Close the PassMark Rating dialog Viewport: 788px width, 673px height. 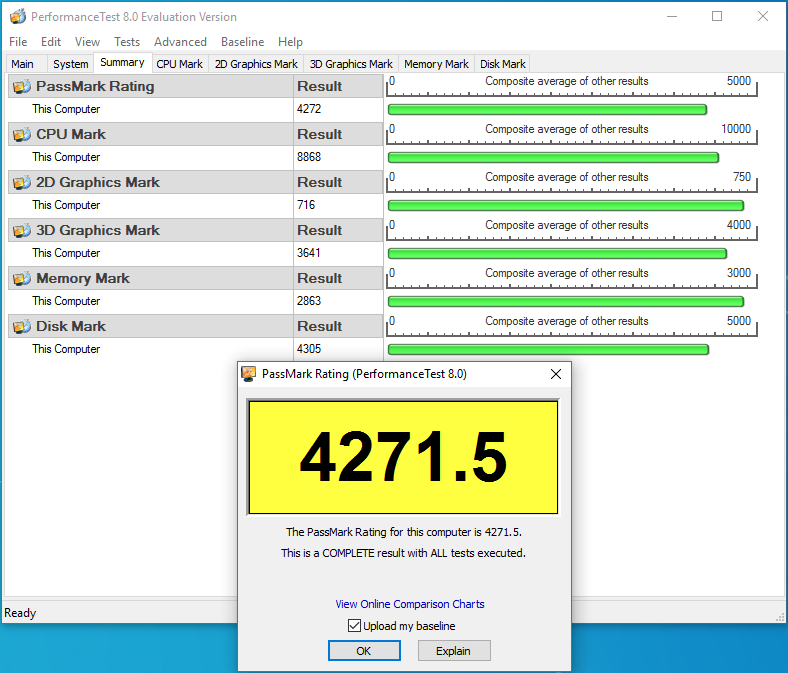click(556, 374)
